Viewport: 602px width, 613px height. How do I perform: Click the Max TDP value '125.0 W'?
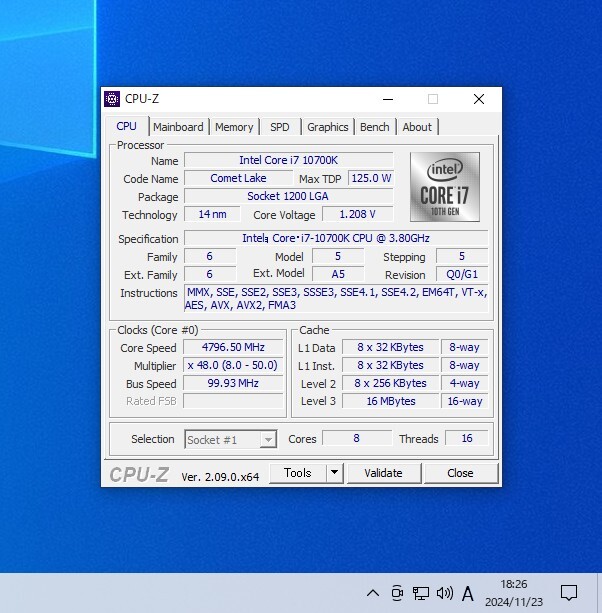(x=371, y=178)
